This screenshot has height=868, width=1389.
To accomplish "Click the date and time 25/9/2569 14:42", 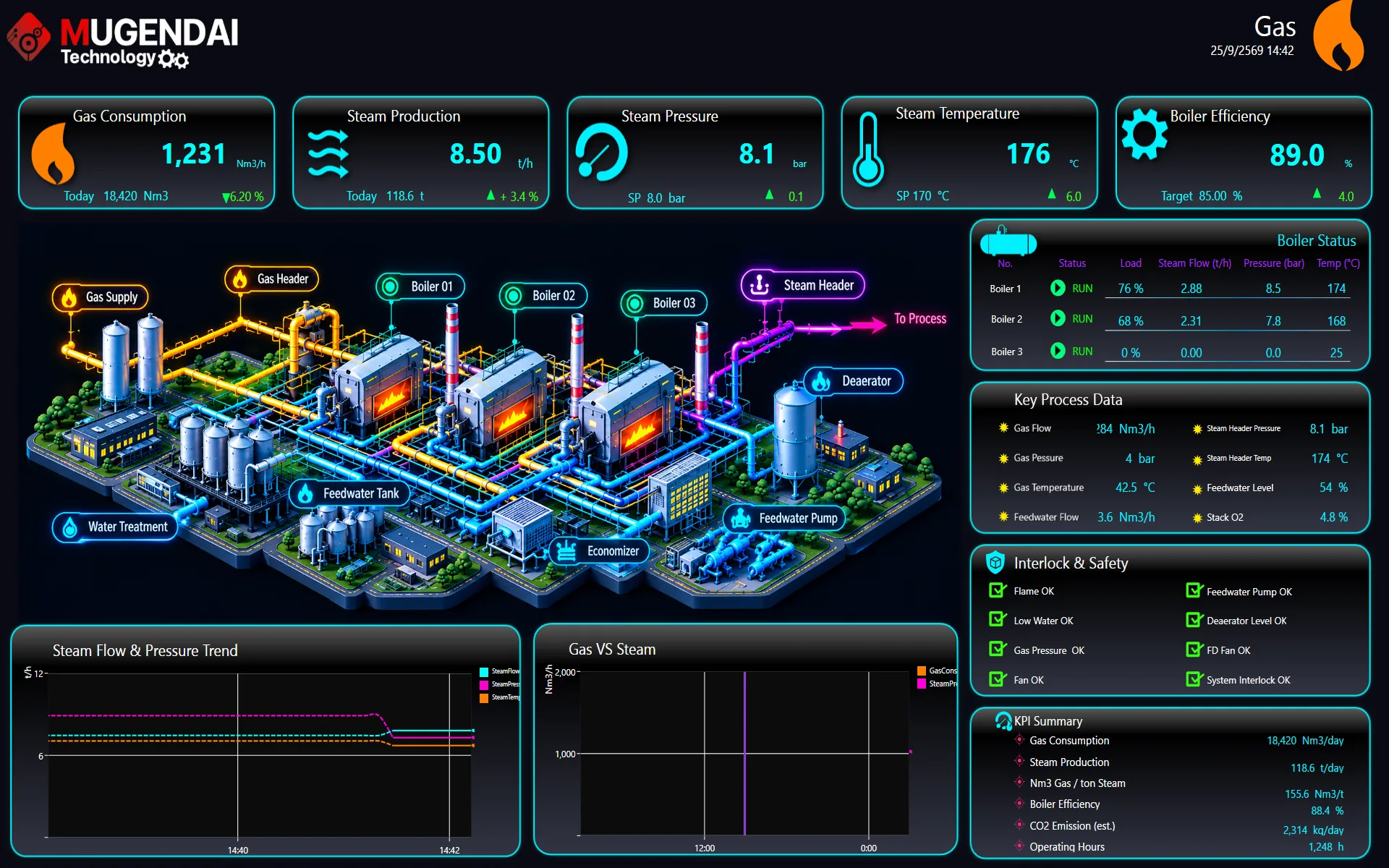I will (x=1252, y=51).
